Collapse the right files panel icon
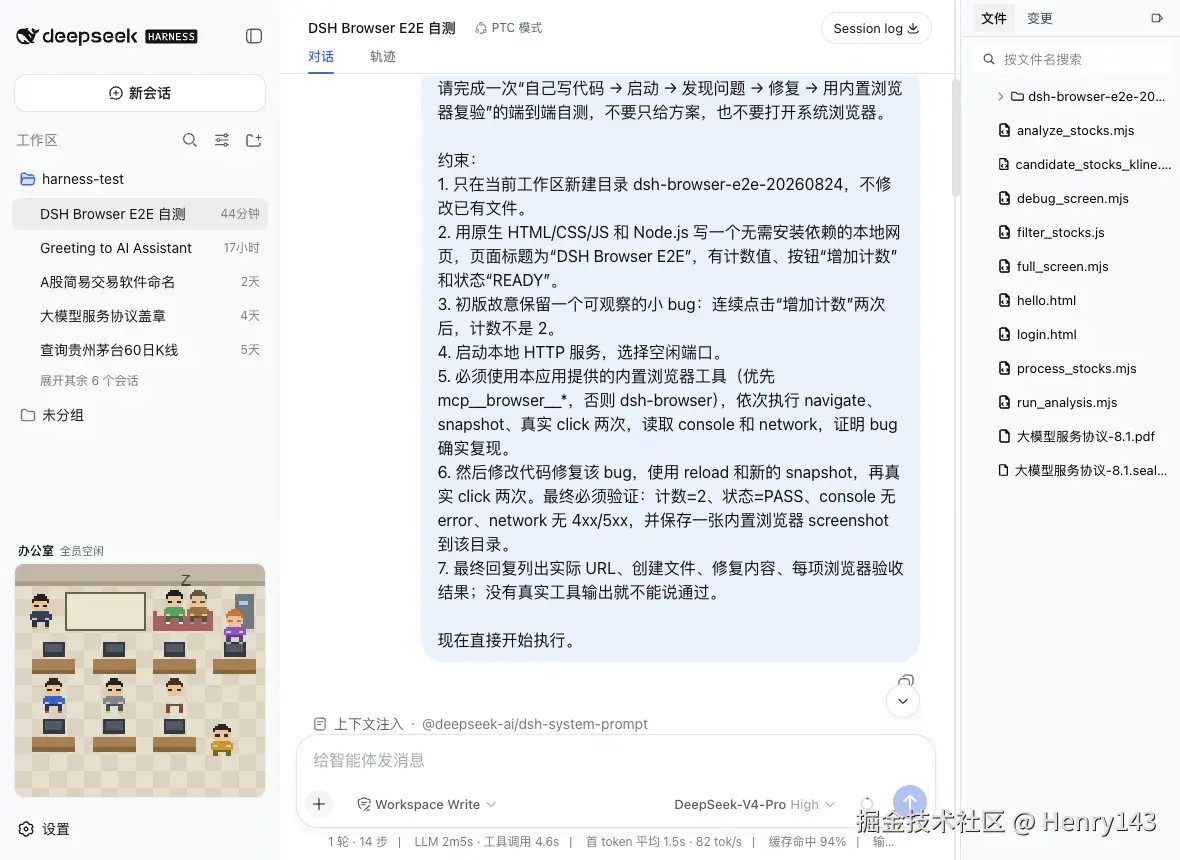This screenshot has width=1180, height=860. [1157, 18]
